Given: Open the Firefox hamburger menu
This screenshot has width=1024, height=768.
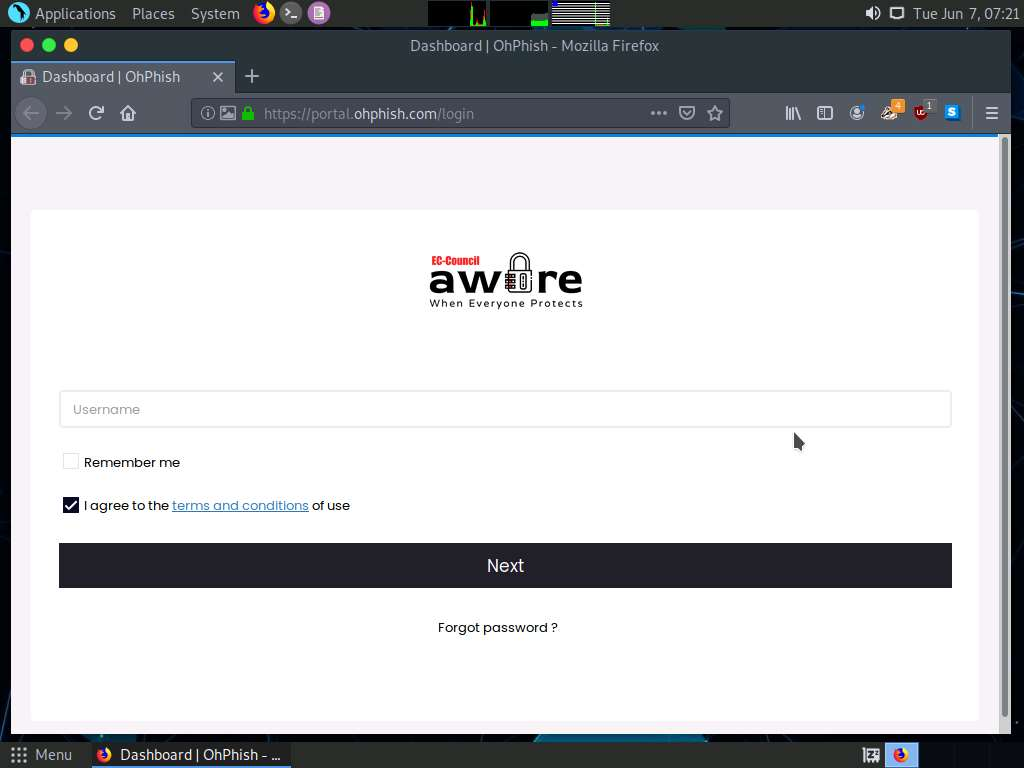Looking at the screenshot, I should [992, 114].
